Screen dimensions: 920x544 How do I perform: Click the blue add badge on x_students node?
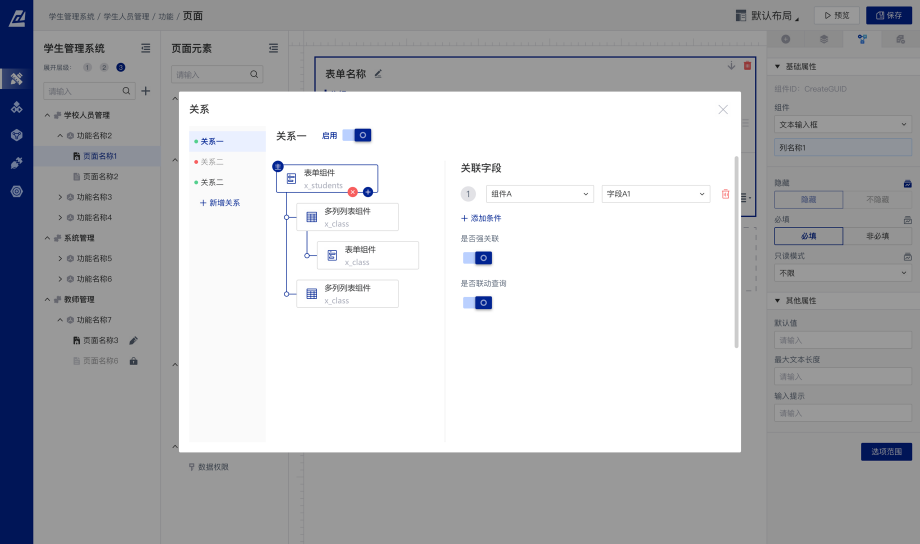click(368, 190)
